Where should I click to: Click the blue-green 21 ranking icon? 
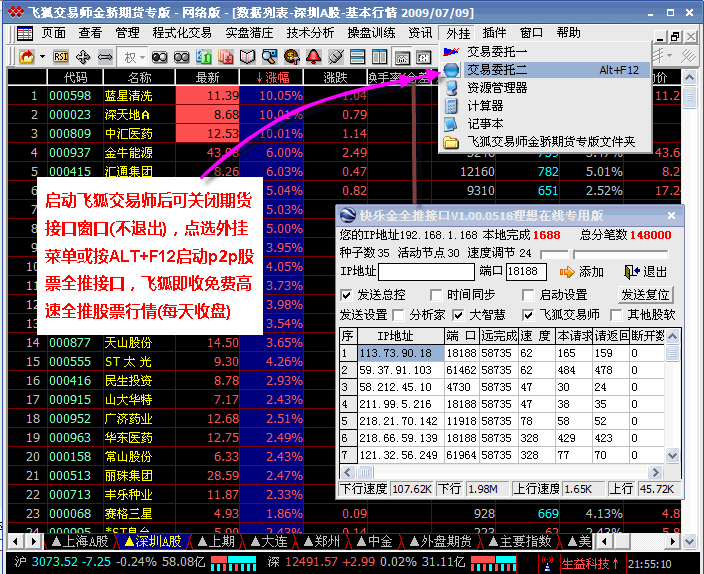(x=203, y=57)
